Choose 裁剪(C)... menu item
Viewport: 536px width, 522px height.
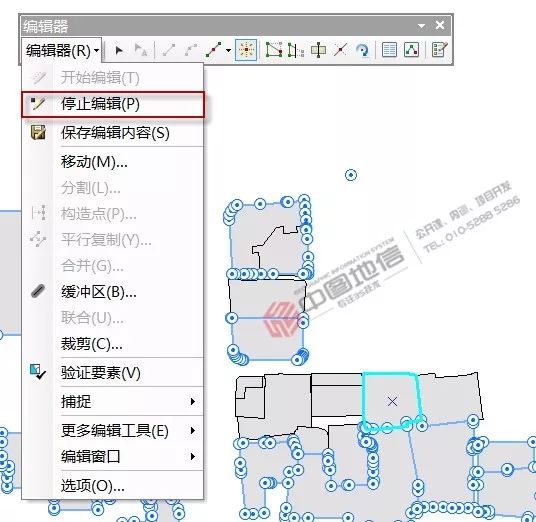(113, 344)
